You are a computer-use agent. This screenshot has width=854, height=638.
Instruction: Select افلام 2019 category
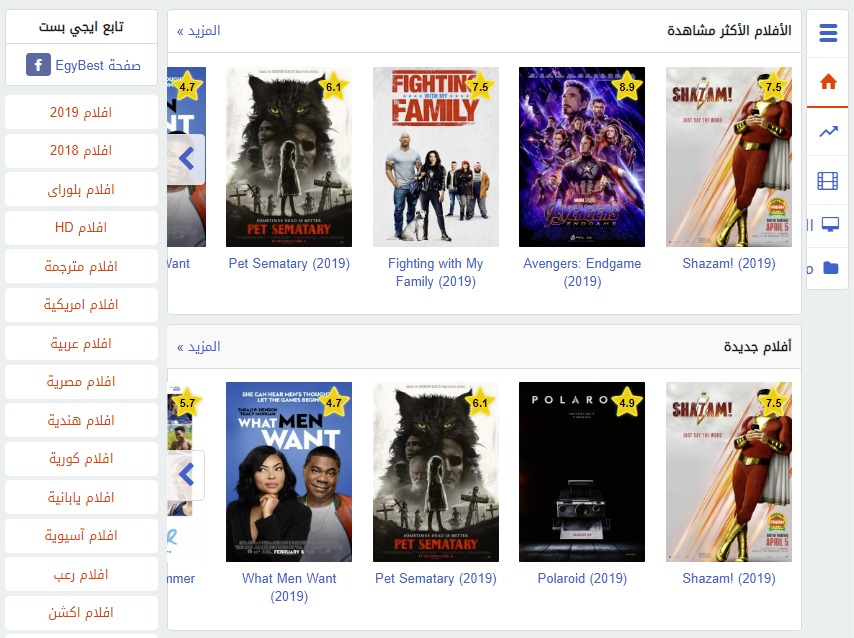[81, 112]
